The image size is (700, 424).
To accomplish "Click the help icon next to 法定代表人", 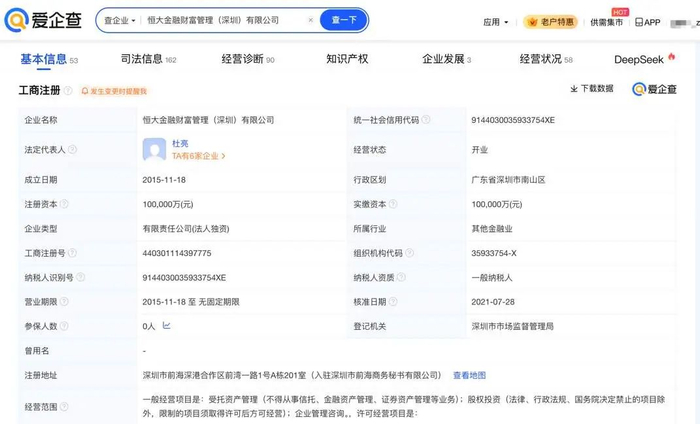I will click(72, 150).
